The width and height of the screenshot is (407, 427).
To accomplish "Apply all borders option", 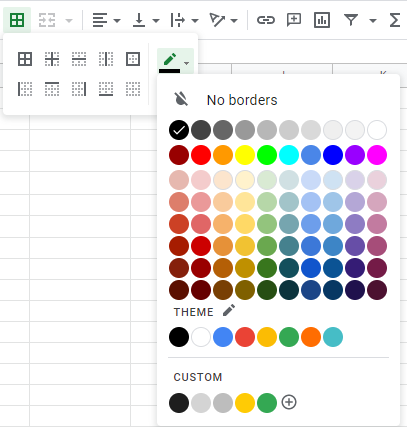I will 25,59.
